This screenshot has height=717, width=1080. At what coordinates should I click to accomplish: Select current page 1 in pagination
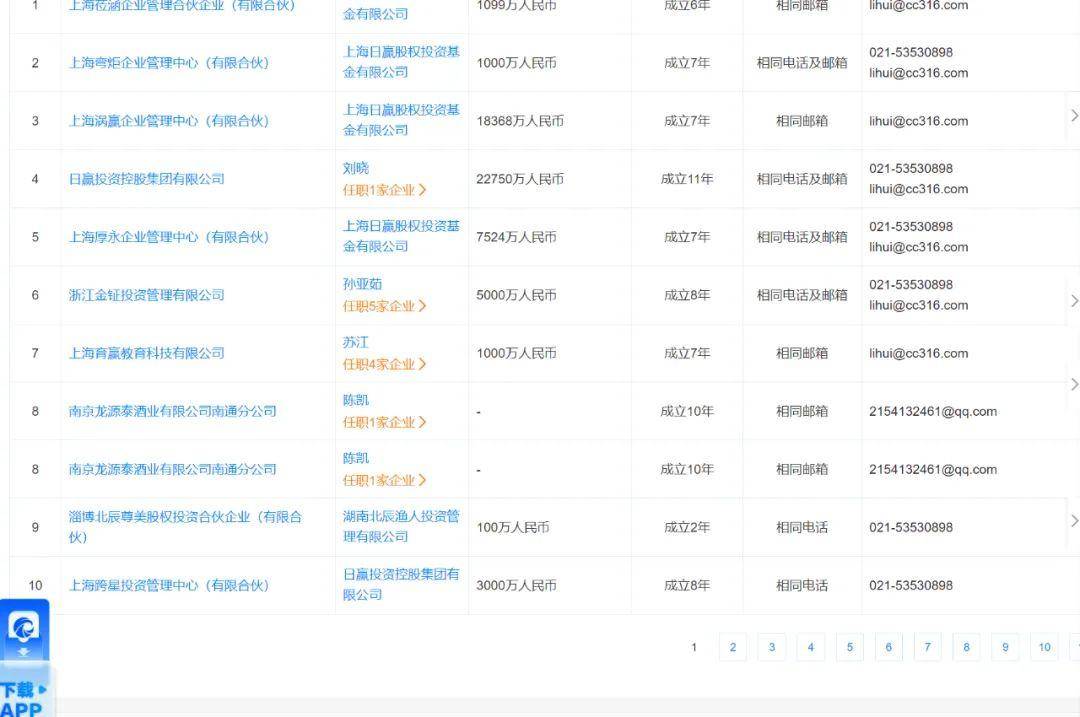694,647
